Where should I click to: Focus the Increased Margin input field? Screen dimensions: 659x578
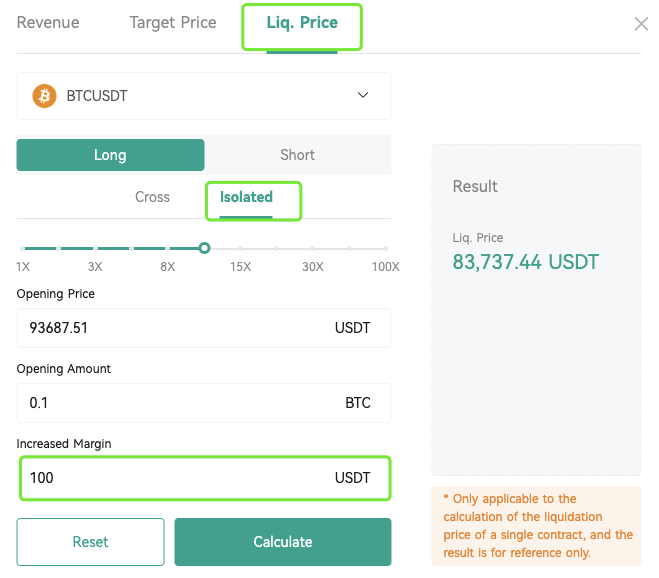pos(170,478)
